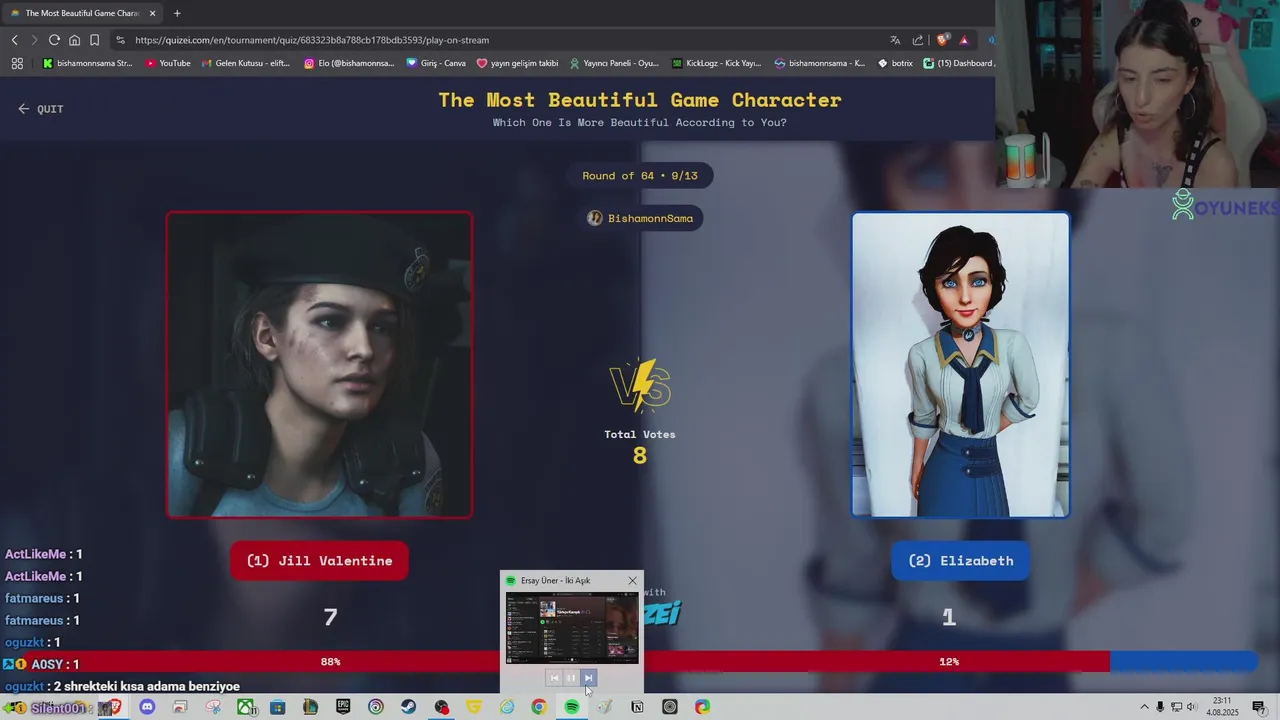1280x720 pixels.
Task: Select the Jill Valentine character image
Action: [319, 365]
